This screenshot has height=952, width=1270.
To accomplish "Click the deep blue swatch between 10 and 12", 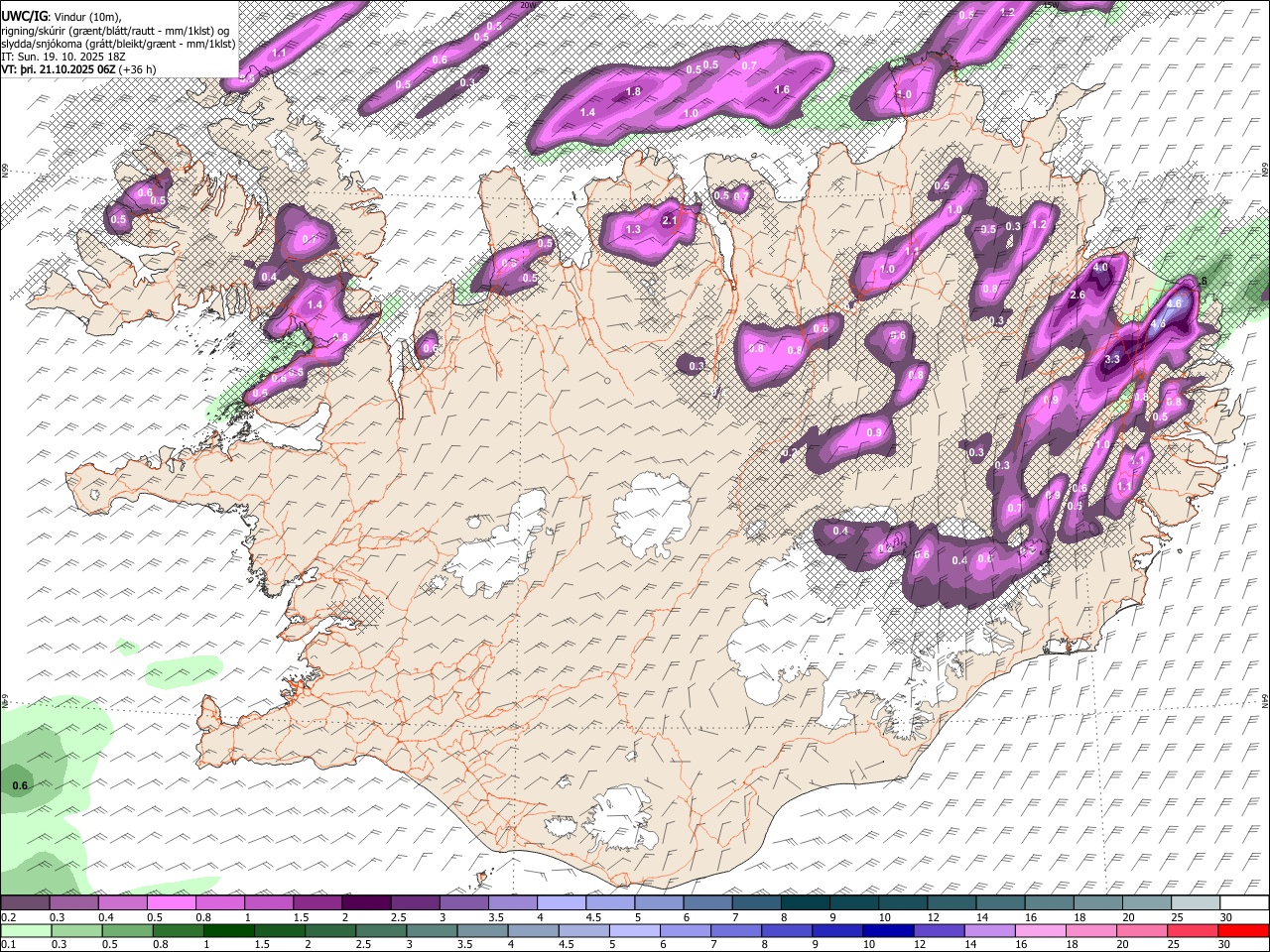I will (x=887, y=930).
